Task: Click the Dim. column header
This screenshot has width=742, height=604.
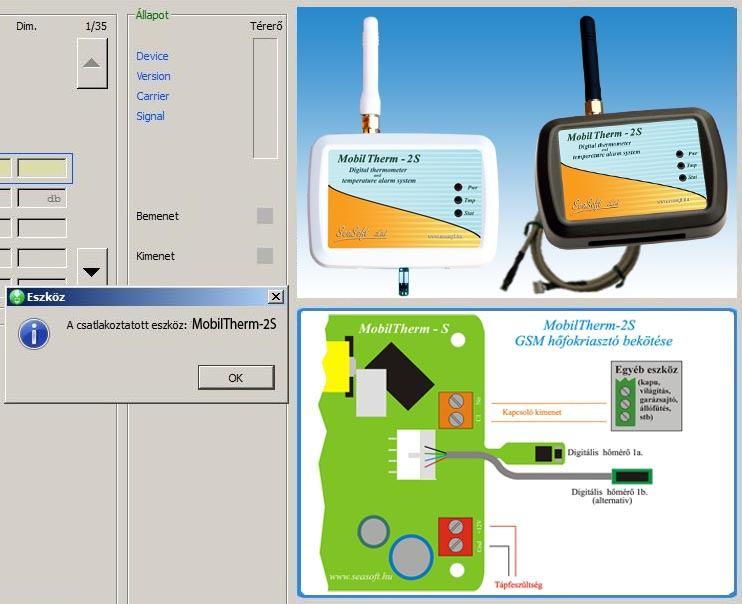Action: pos(26,26)
